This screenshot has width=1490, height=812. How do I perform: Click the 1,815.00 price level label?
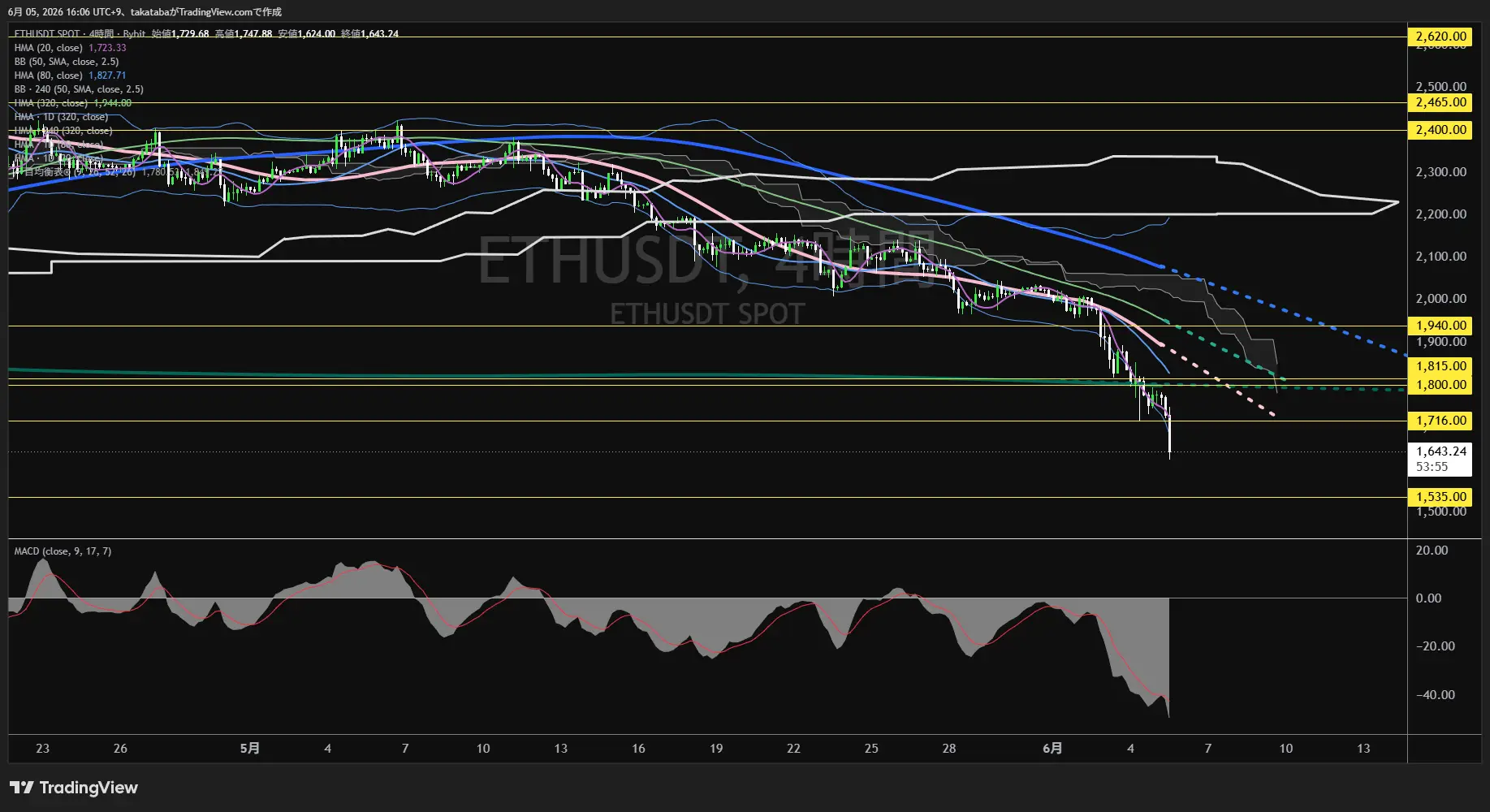pos(1440,366)
